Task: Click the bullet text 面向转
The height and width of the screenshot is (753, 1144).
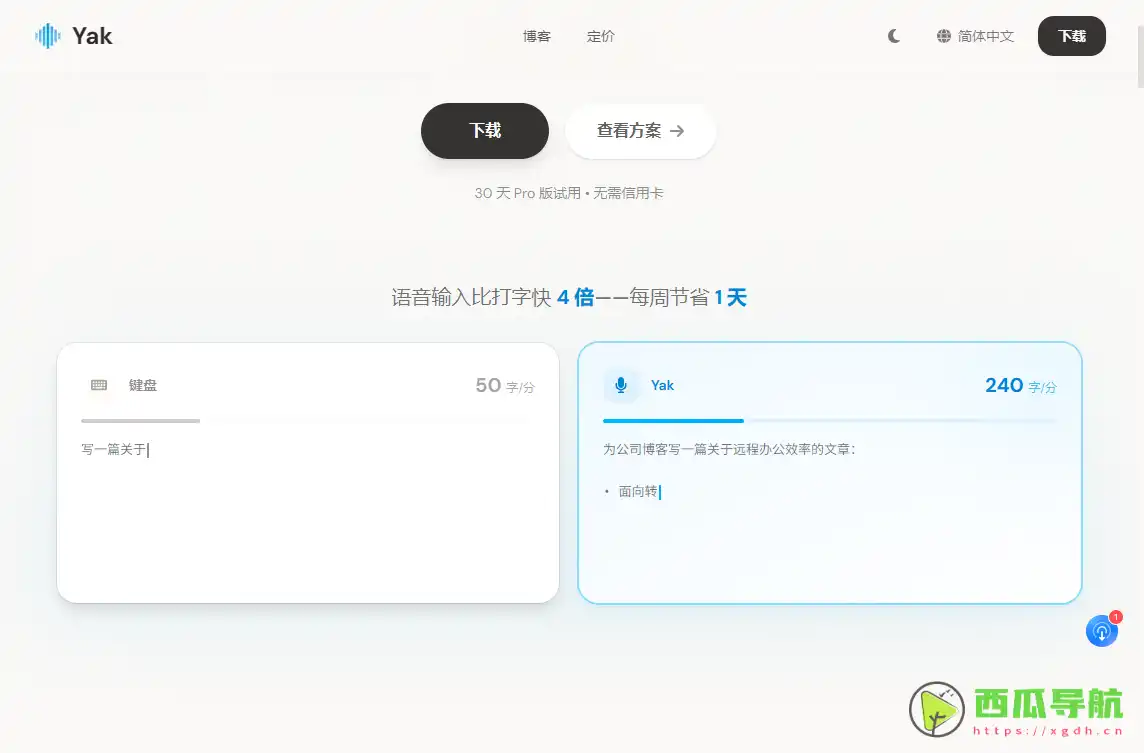Action: pos(638,492)
